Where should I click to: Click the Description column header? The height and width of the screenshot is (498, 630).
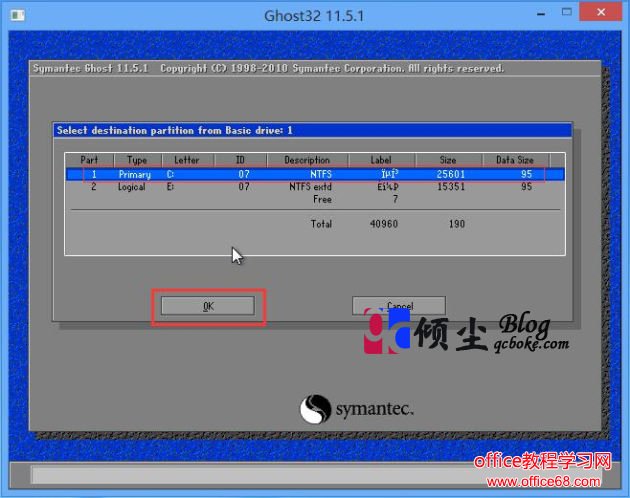coord(307,160)
